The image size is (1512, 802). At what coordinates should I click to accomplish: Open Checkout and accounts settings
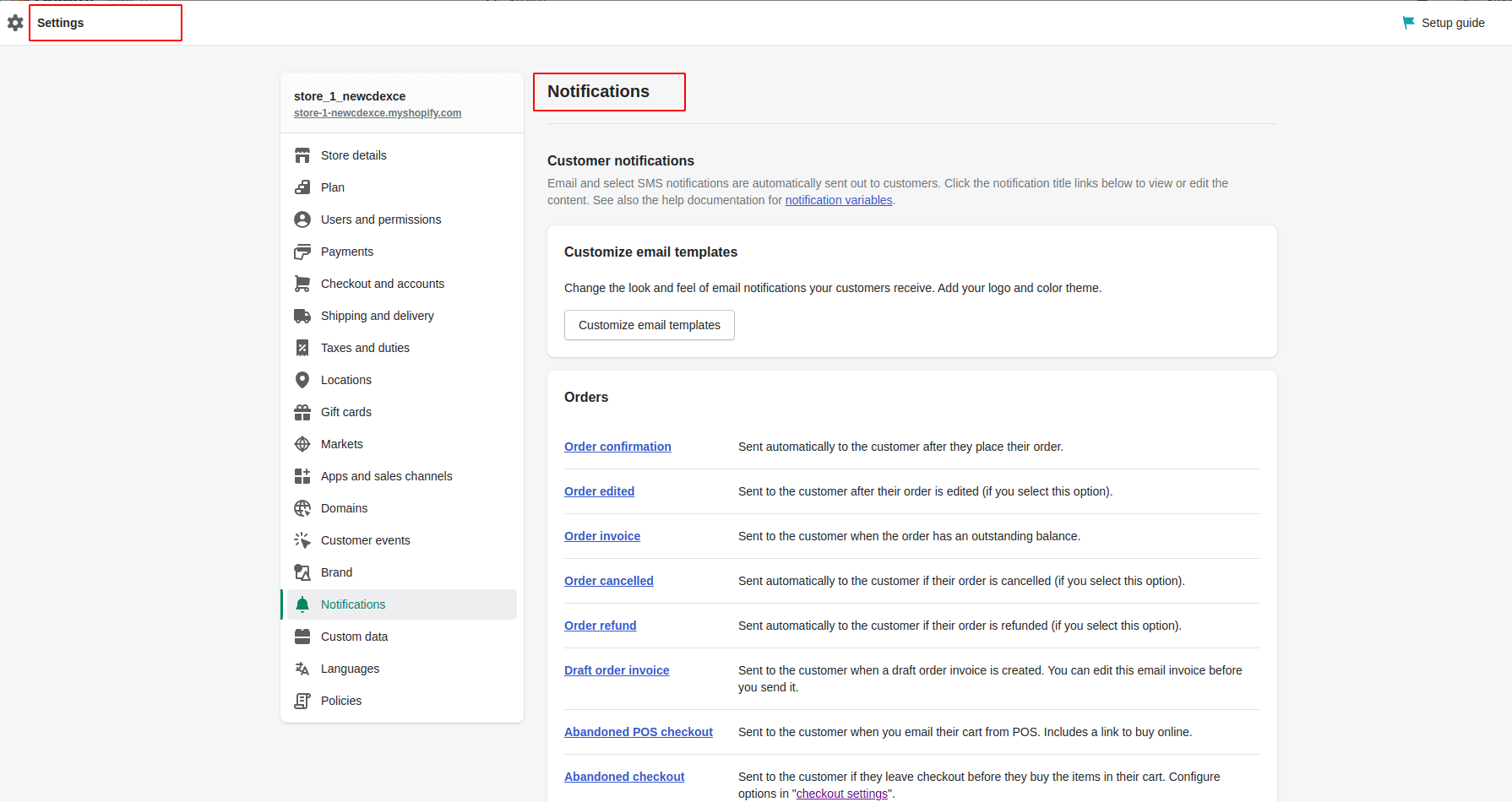pos(402,284)
